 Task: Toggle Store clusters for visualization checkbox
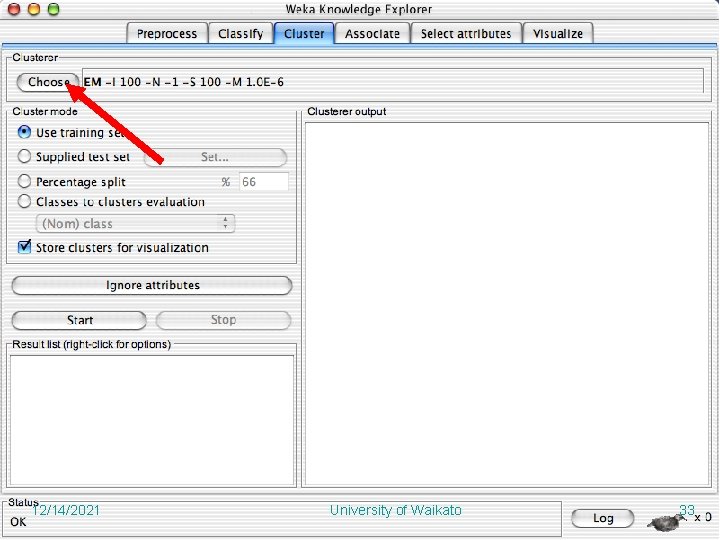[x=24, y=247]
